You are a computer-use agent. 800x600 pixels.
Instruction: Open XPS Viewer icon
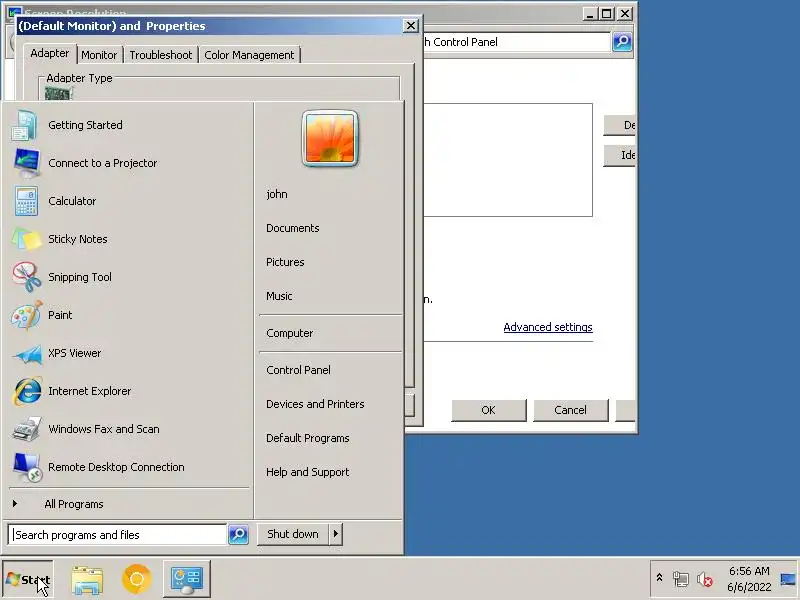click(27, 353)
